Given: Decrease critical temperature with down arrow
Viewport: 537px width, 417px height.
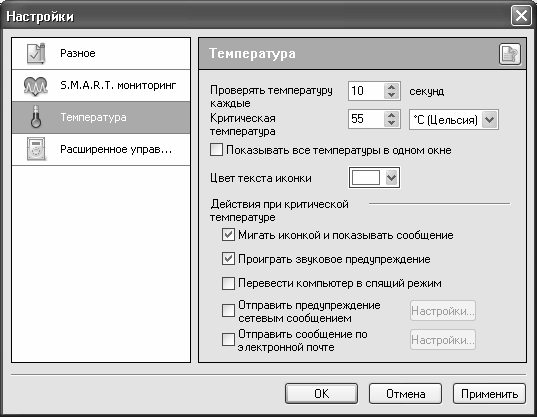Looking at the screenshot, I should (x=391, y=123).
